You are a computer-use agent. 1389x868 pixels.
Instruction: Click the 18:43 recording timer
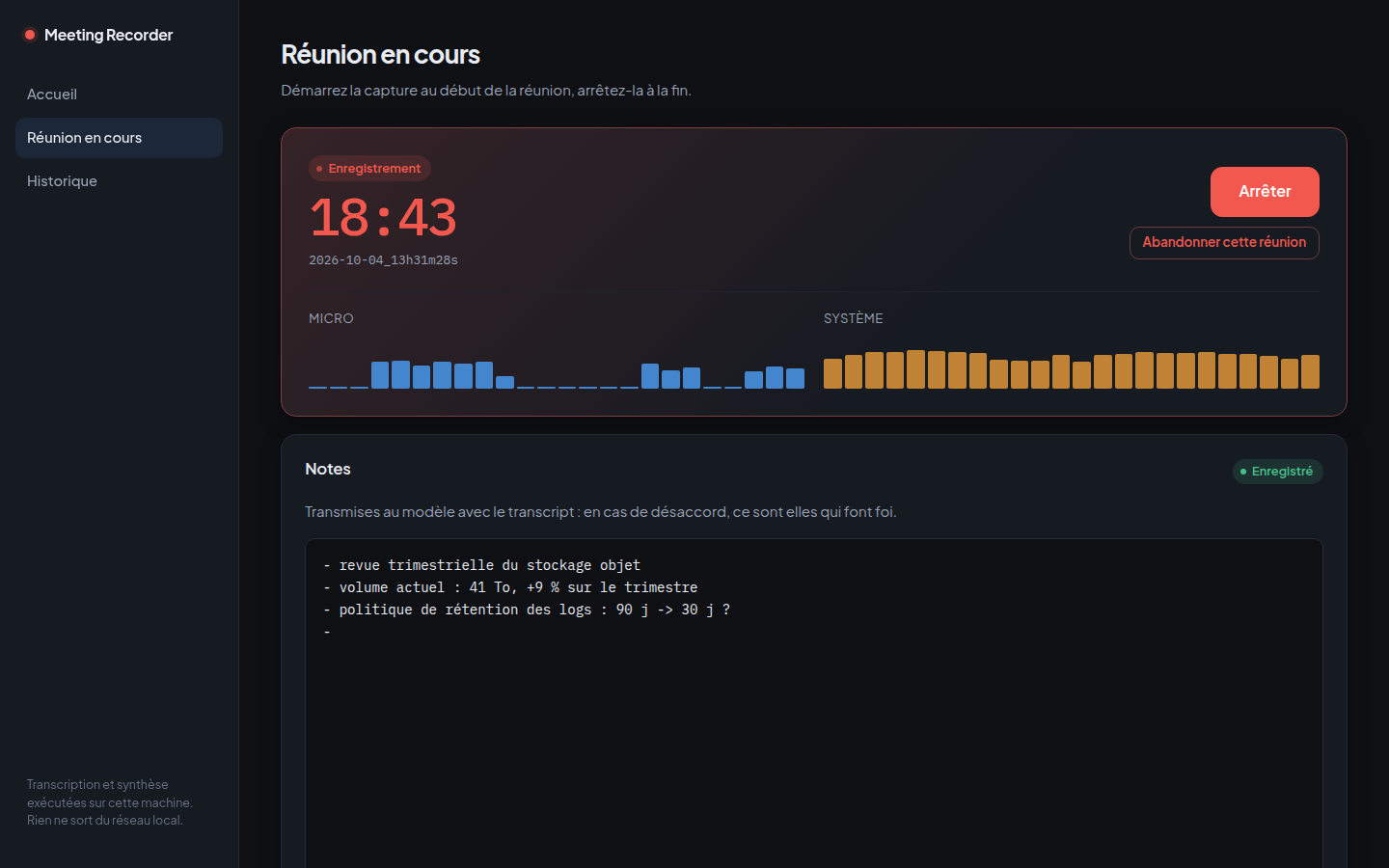383,217
